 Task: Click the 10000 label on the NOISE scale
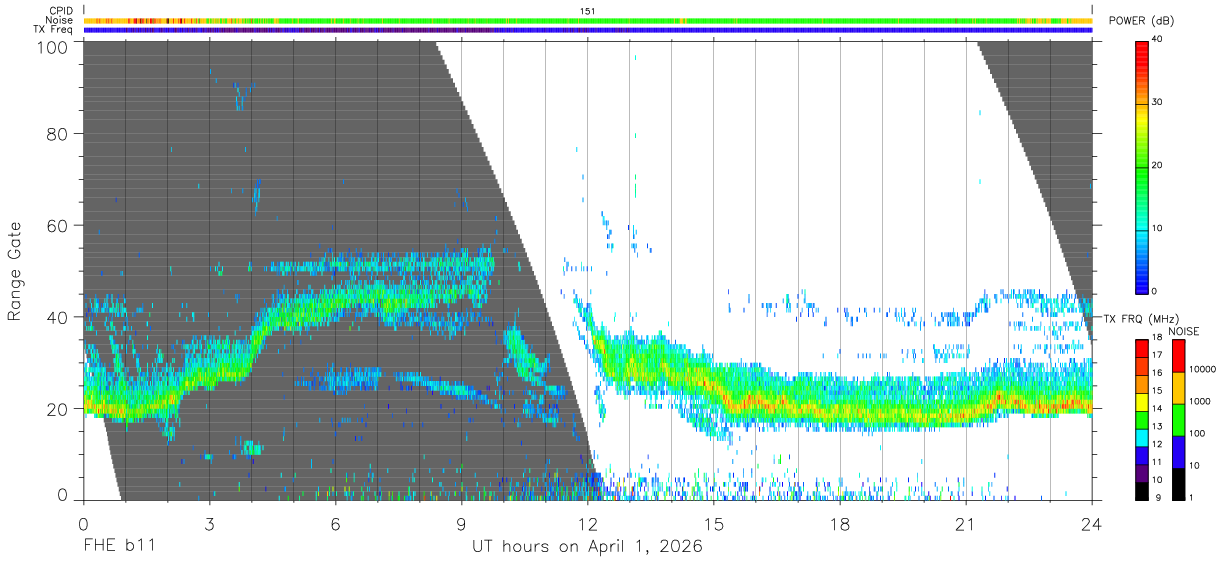(x=1203, y=370)
